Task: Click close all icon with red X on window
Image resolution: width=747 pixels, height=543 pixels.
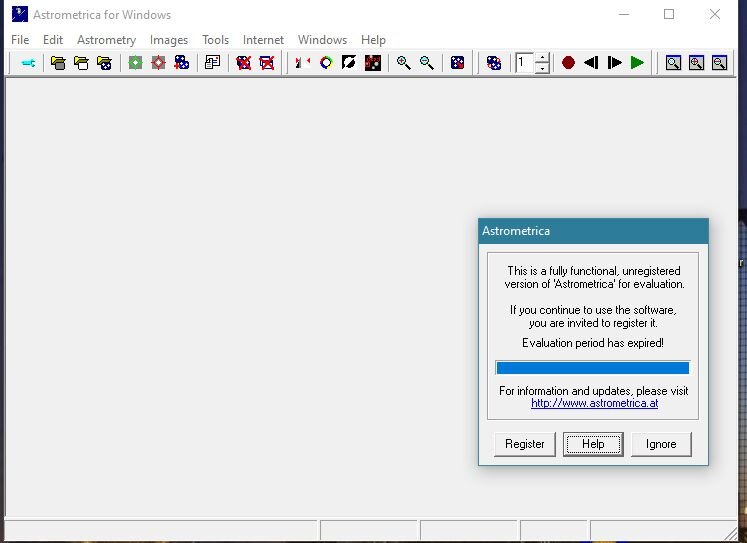Action: click(267, 63)
